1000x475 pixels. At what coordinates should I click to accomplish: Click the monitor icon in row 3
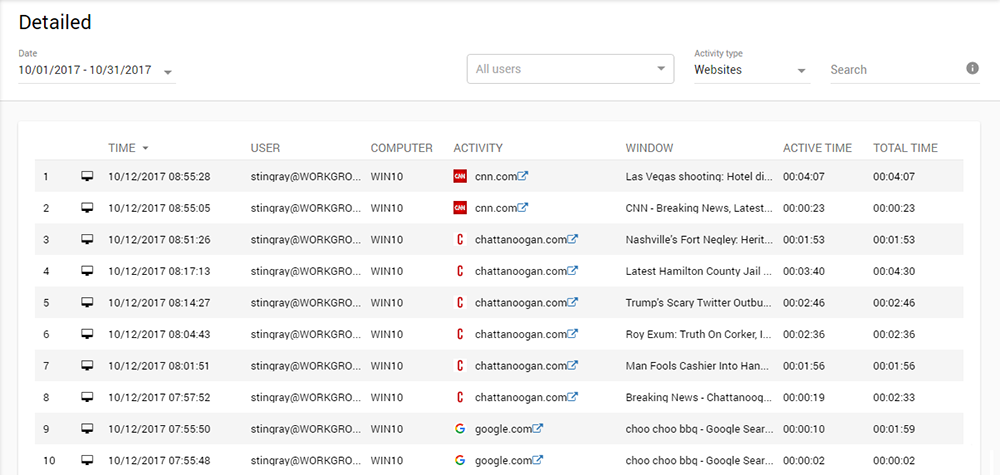(87, 240)
